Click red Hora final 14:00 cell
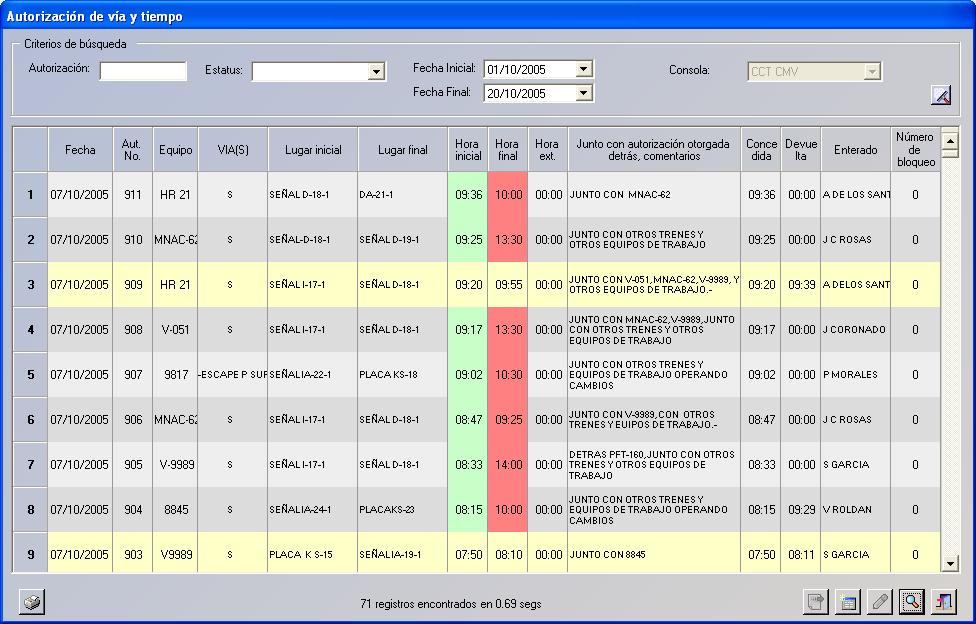The image size is (976, 624). tap(507, 465)
